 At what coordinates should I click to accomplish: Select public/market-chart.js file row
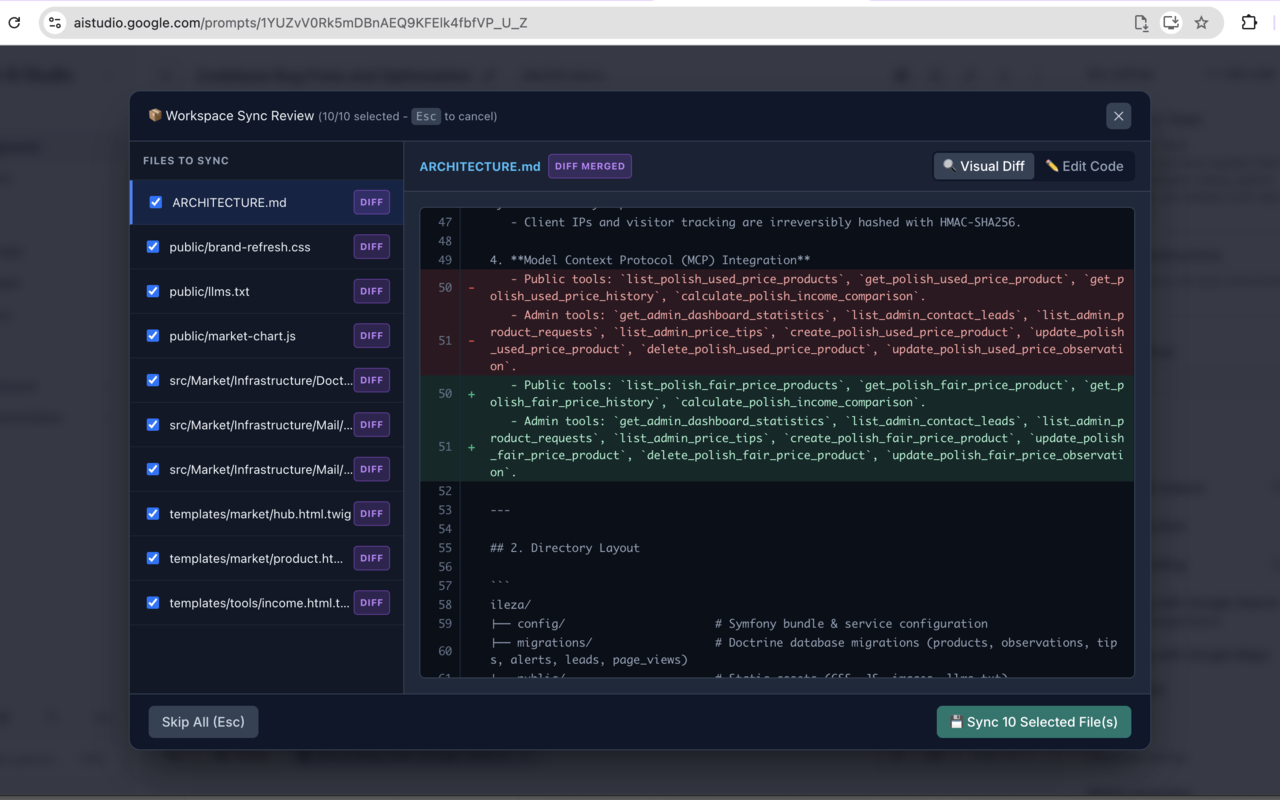[x=267, y=335]
